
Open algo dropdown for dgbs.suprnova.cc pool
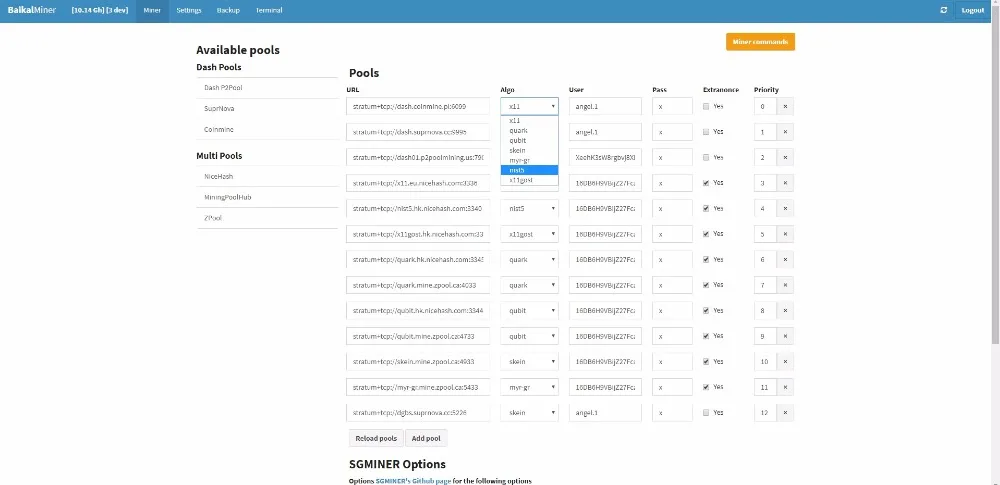(x=529, y=413)
